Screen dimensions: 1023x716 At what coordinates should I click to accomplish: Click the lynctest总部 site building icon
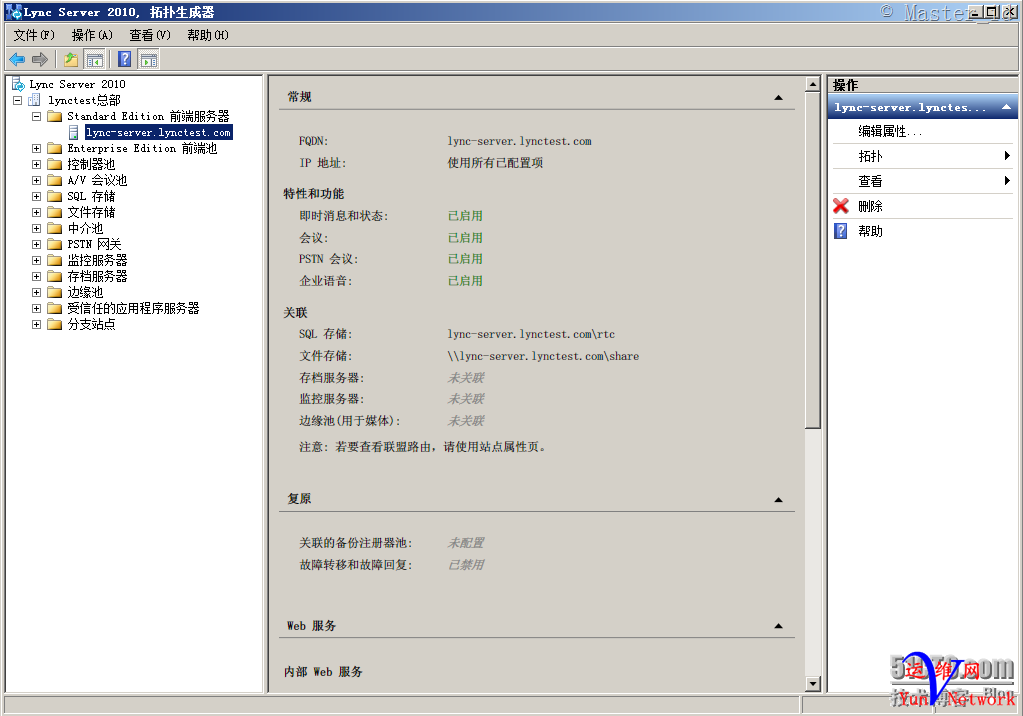(35, 101)
